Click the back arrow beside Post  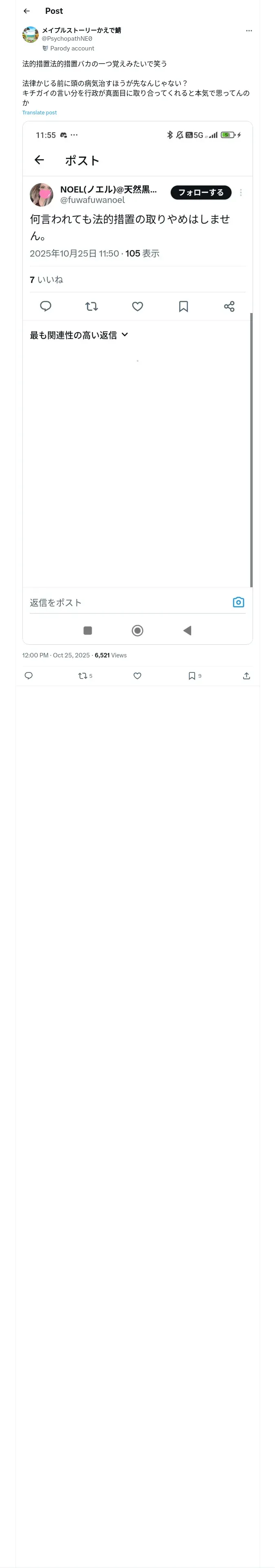26,11
